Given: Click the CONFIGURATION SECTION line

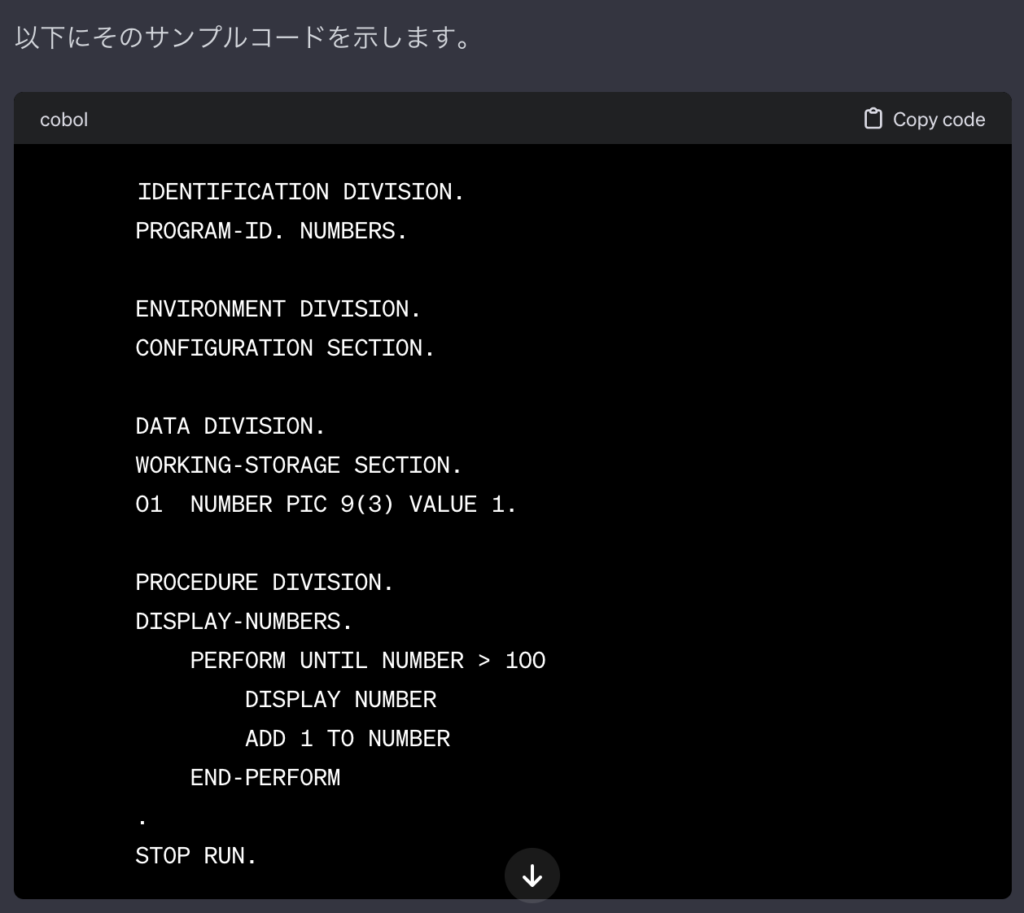Looking at the screenshot, I should [285, 348].
